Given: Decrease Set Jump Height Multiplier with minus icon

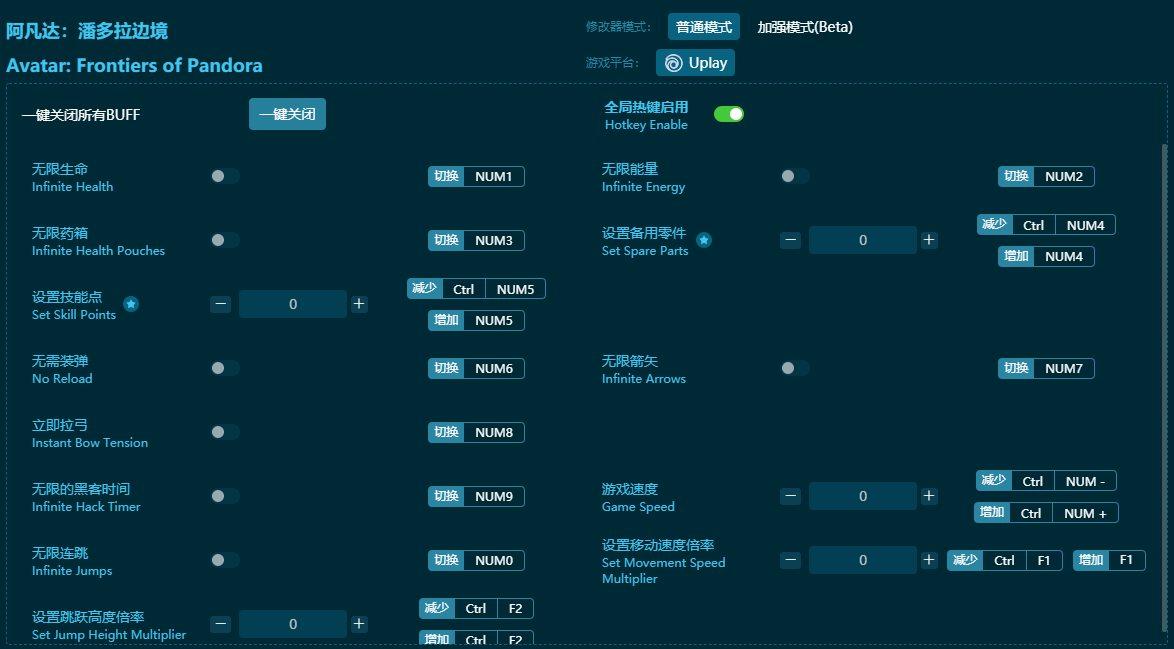Looking at the screenshot, I should point(220,624).
